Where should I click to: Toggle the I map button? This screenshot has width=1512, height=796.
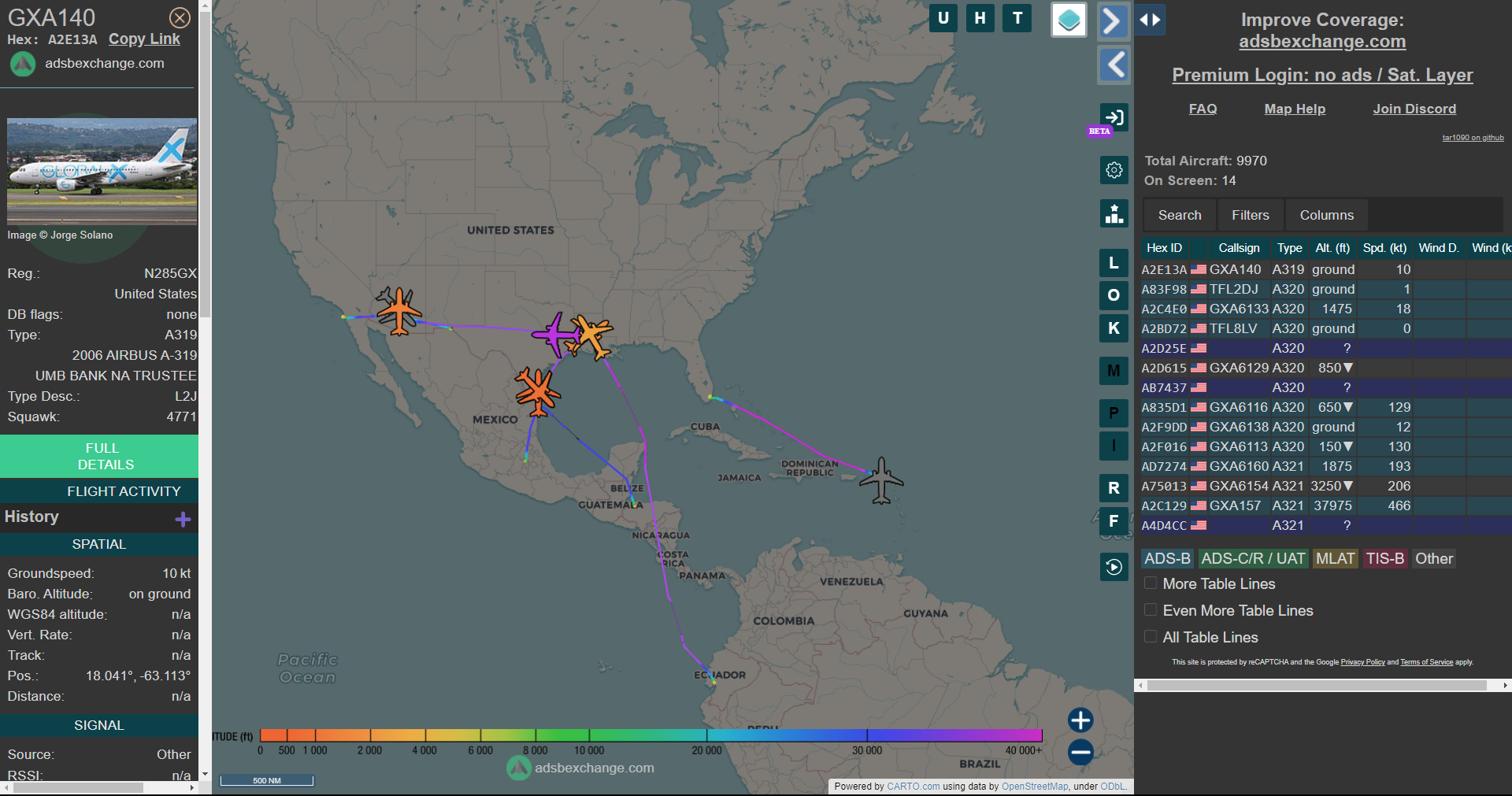pos(1114,446)
